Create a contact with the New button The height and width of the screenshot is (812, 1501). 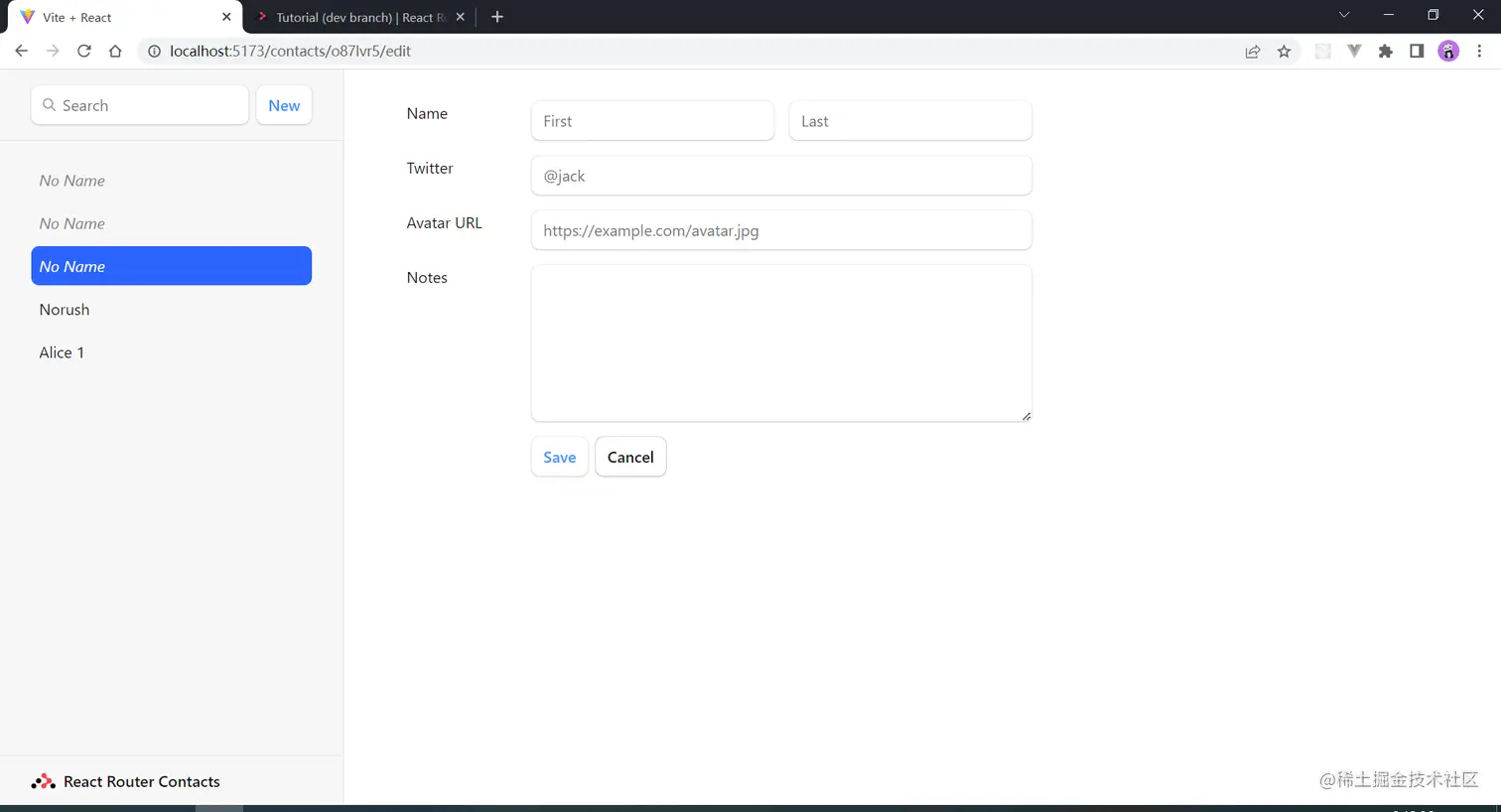284,105
